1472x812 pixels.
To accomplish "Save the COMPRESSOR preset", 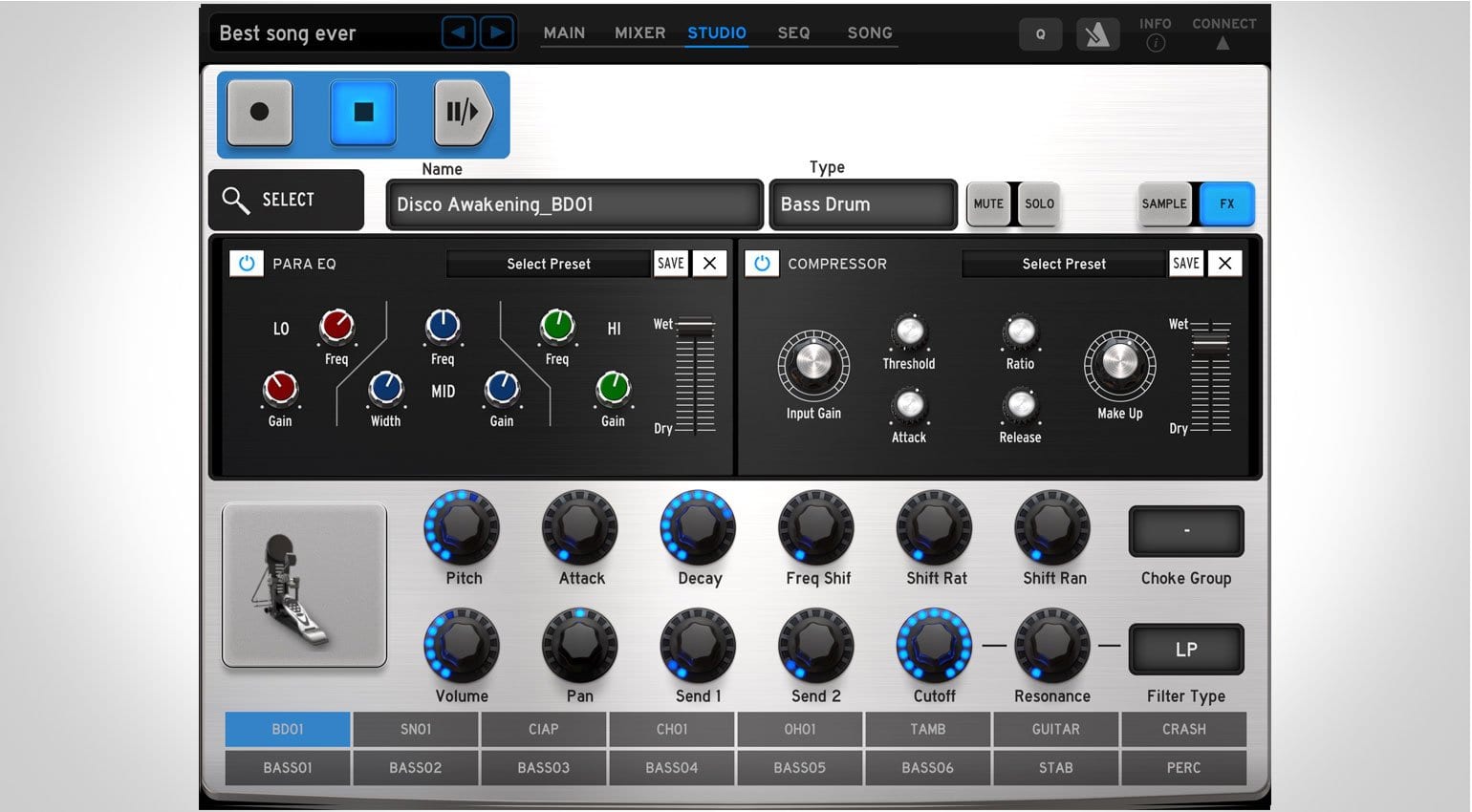I will [1186, 263].
